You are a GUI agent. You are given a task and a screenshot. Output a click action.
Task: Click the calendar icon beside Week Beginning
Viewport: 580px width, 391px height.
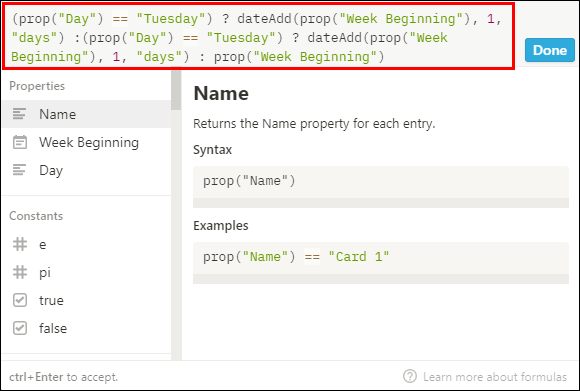pyautogui.click(x=20, y=142)
